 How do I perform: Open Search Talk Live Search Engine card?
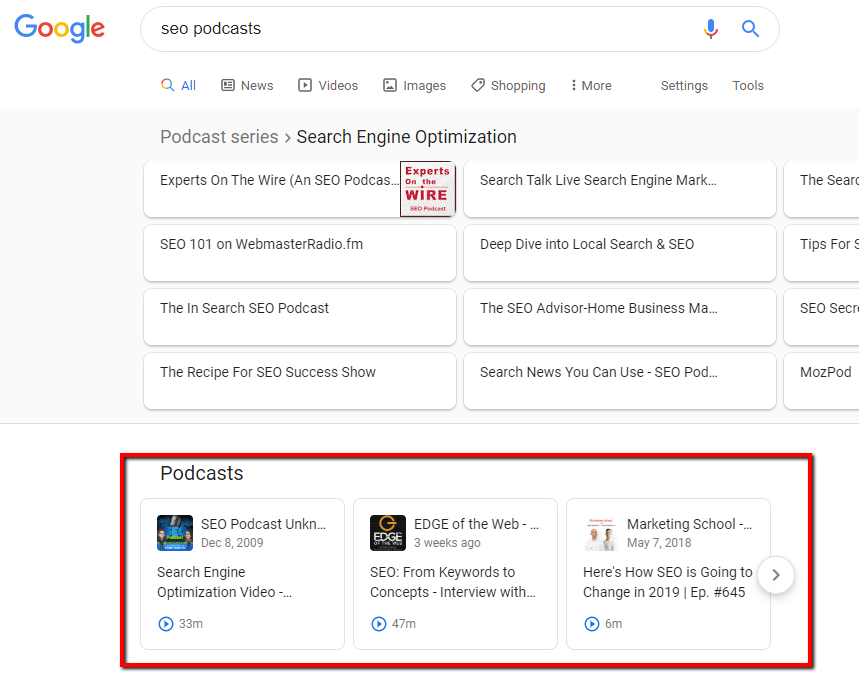(620, 189)
